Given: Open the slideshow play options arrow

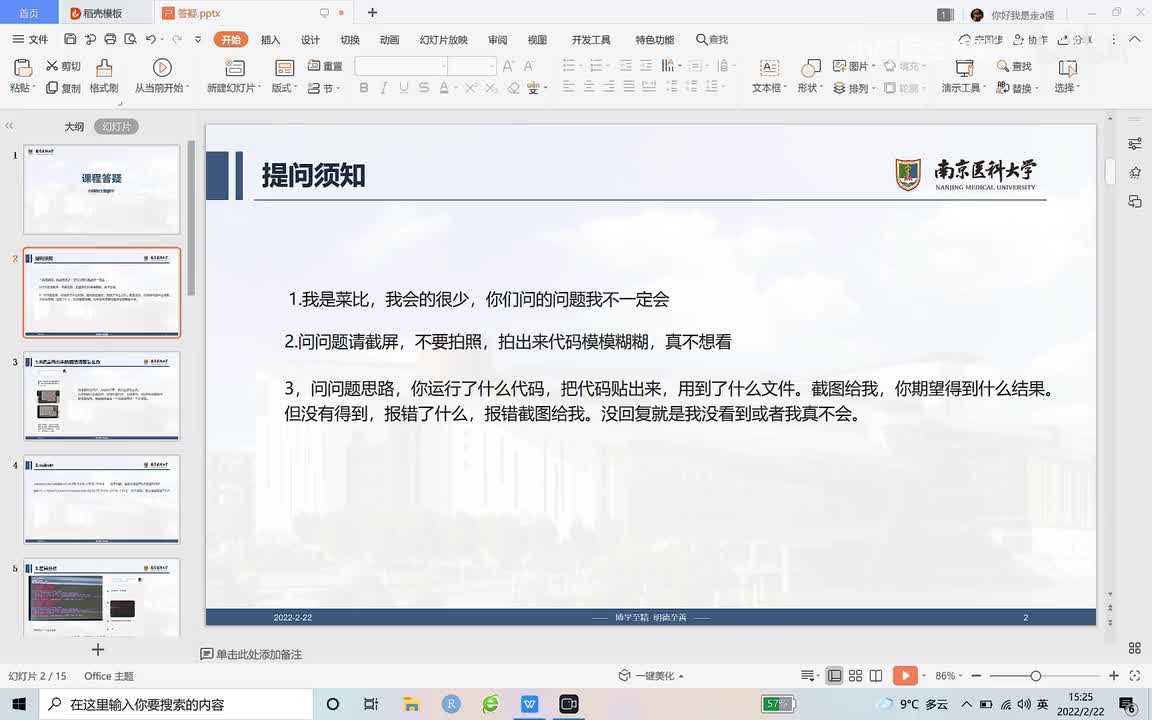Looking at the screenshot, I should 924,675.
